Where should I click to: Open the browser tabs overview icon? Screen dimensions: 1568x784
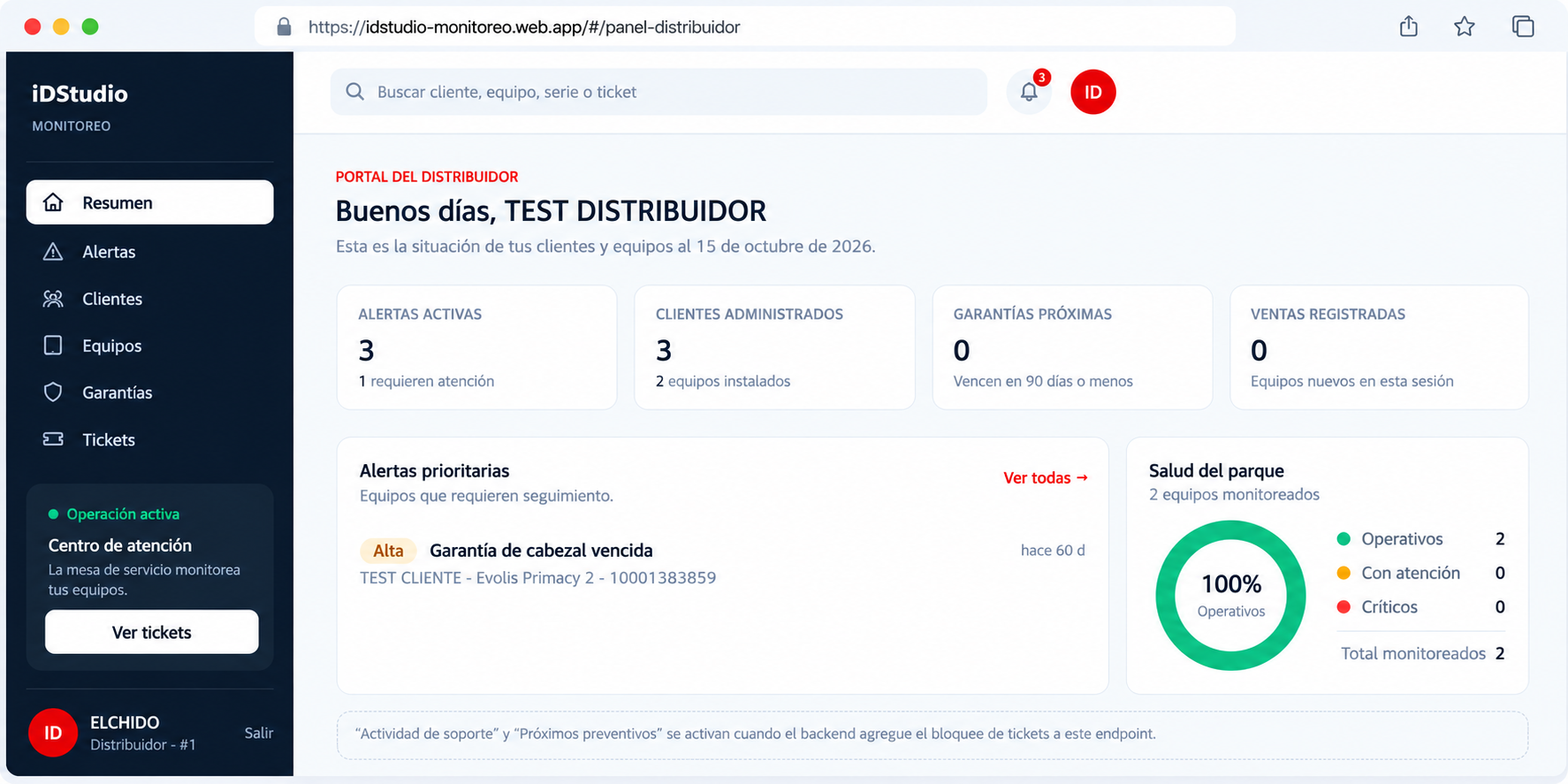pos(1523,27)
